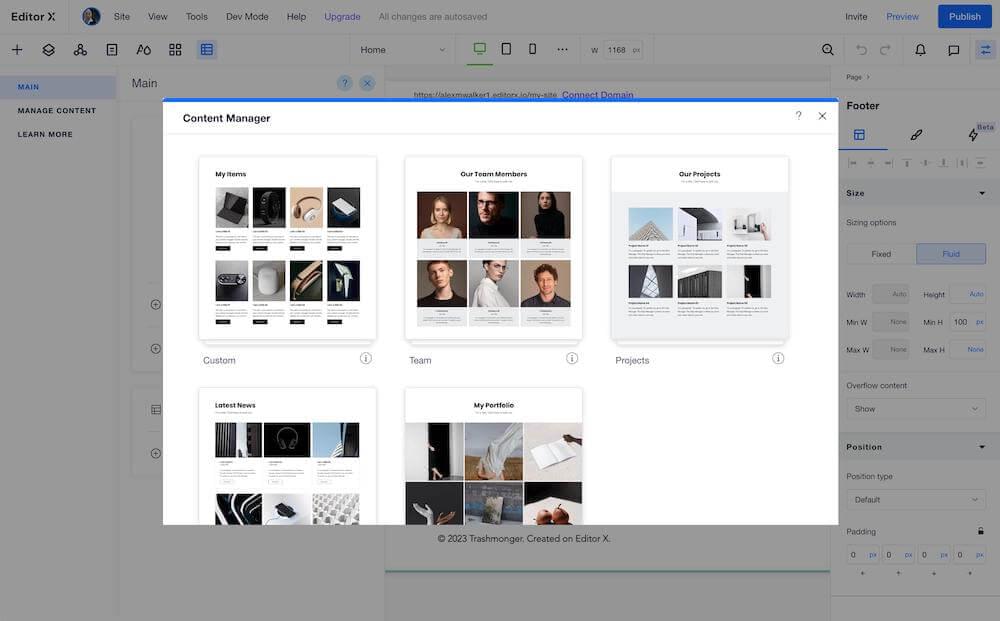
Task: Click the zoom magnifier icon
Action: click(x=827, y=49)
